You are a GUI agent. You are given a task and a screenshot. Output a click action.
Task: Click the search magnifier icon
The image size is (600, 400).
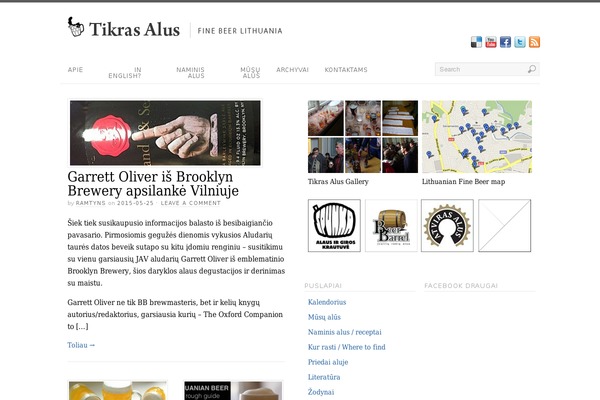(x=532, y=69)
